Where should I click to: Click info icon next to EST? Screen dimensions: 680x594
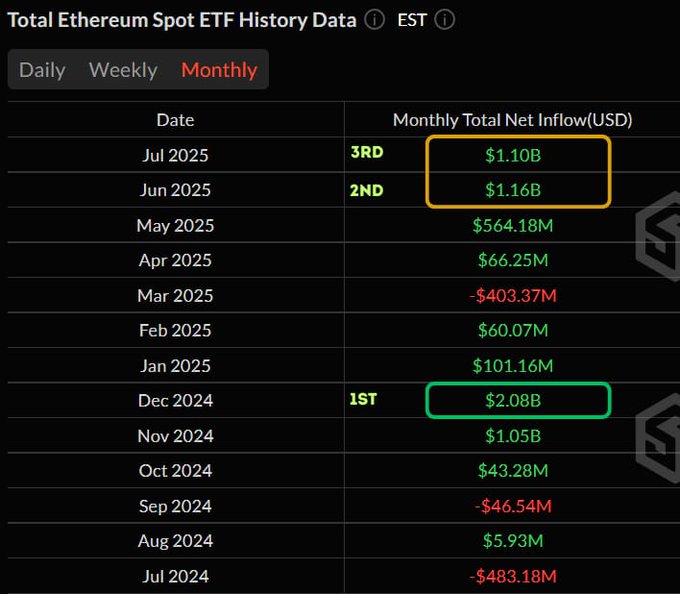445,20
